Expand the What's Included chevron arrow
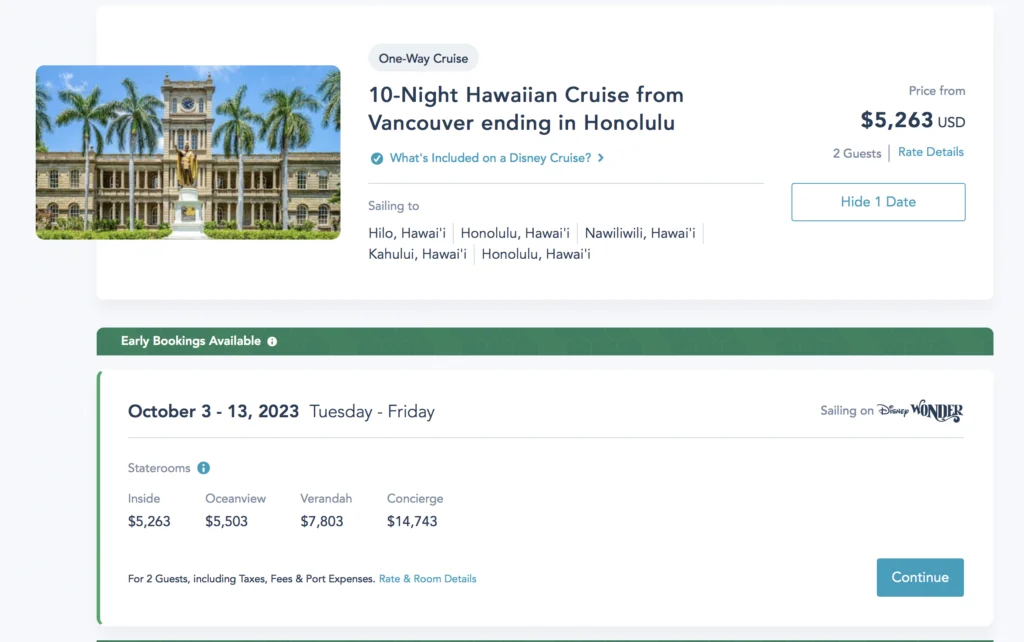This screenshot has width=1024, height=642. [601, 158]
